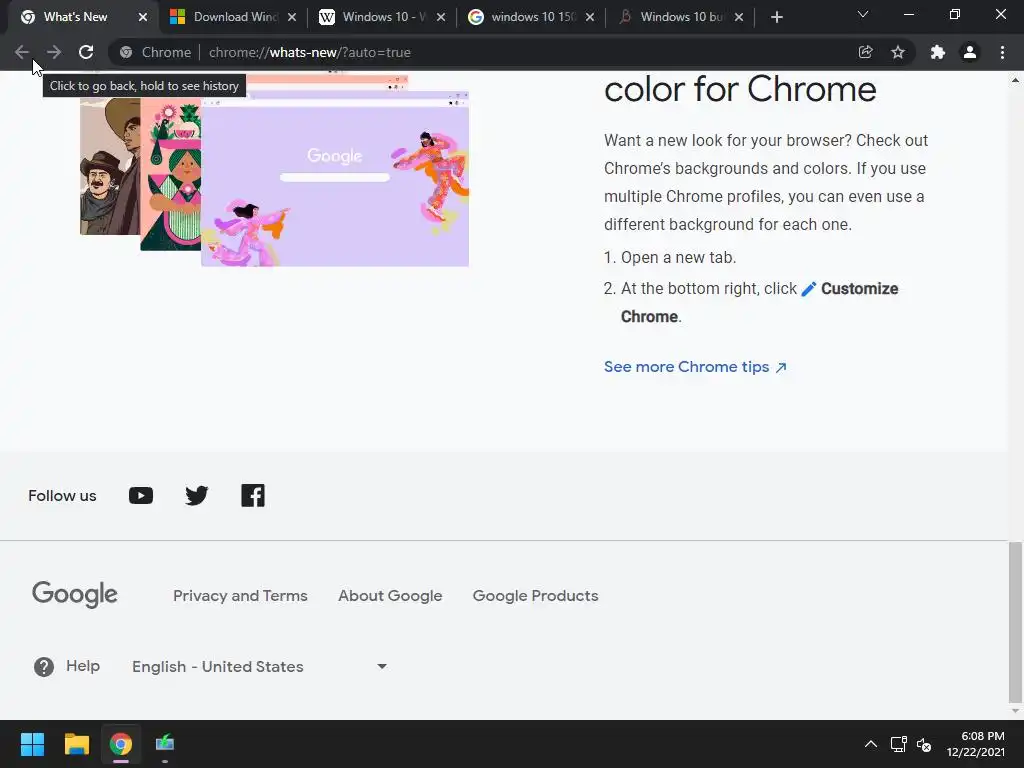Open Chrome's Facebook page
Image resolution: width=1024 pixels, height=768 pixels.
click(253, 496)
